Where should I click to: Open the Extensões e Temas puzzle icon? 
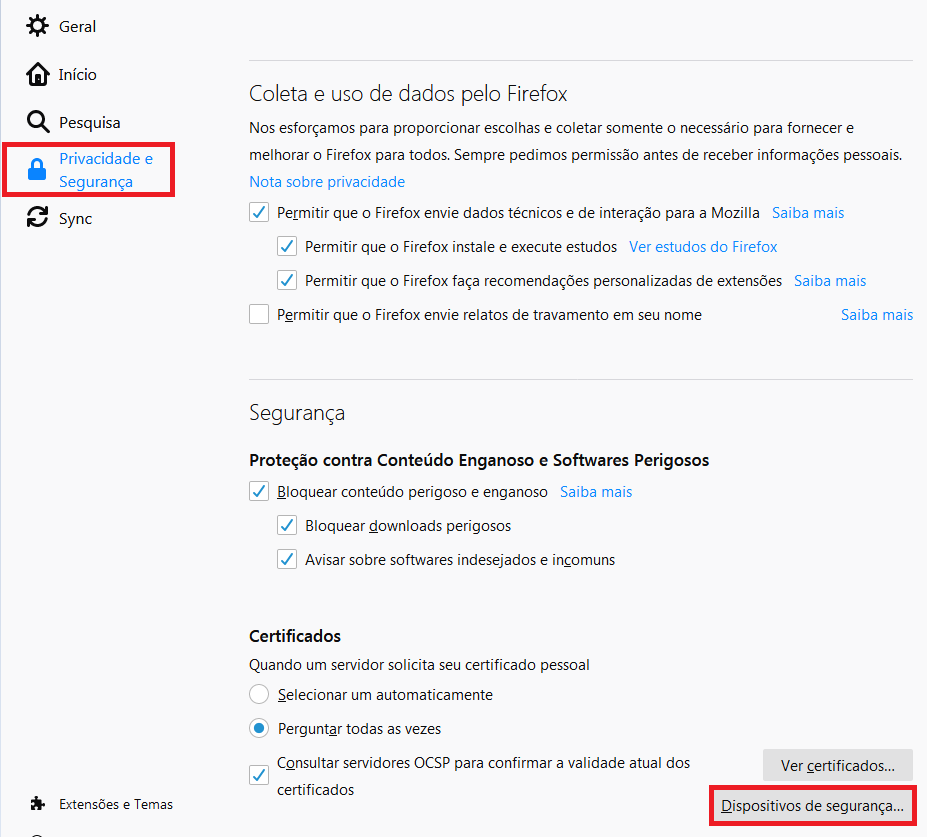[x=38, y=803]
